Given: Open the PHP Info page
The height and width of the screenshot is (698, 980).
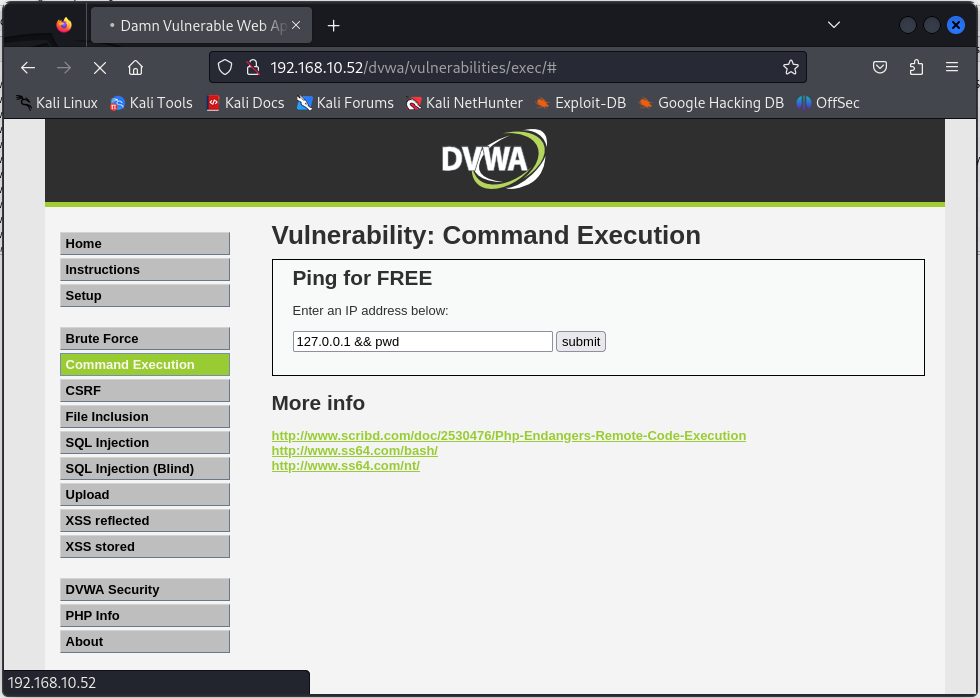Looking at the screenshot, I should point(145,616).
